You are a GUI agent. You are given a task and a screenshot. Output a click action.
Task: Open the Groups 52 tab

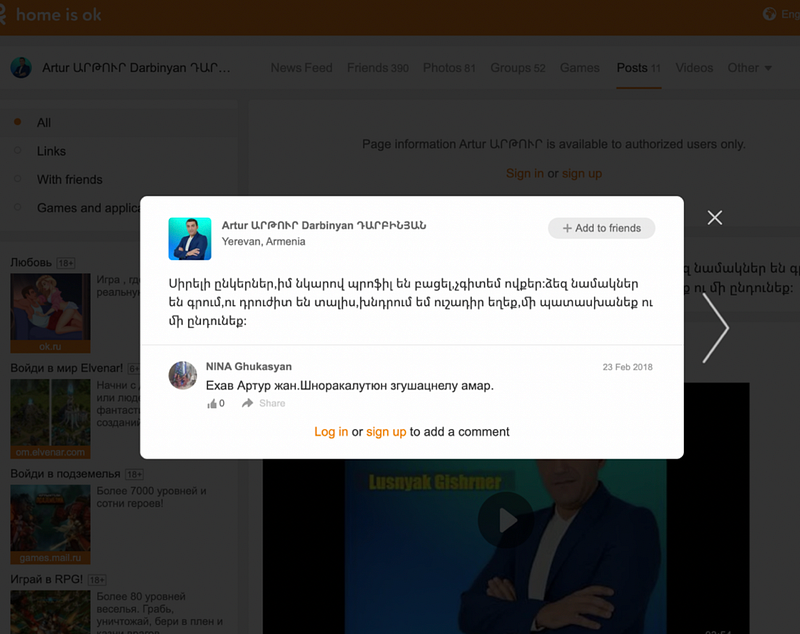pos(518,68)
